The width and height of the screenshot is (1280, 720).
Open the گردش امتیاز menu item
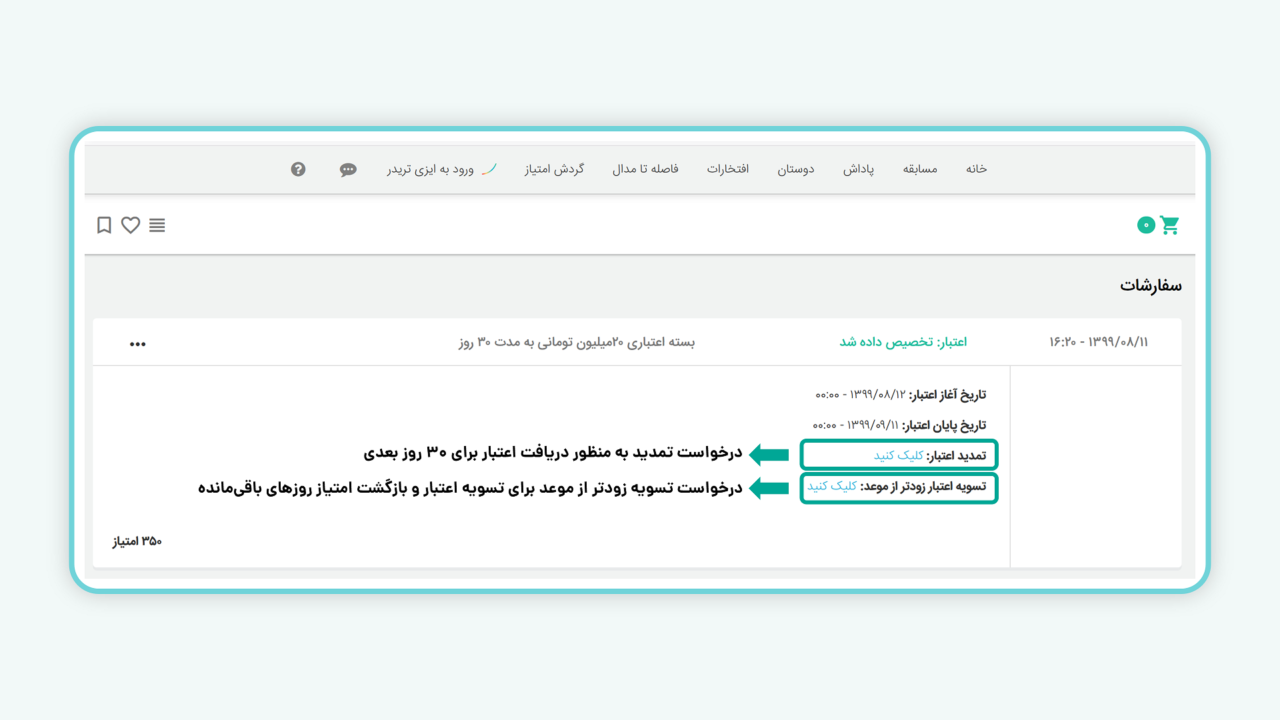(x=554, y=169)
